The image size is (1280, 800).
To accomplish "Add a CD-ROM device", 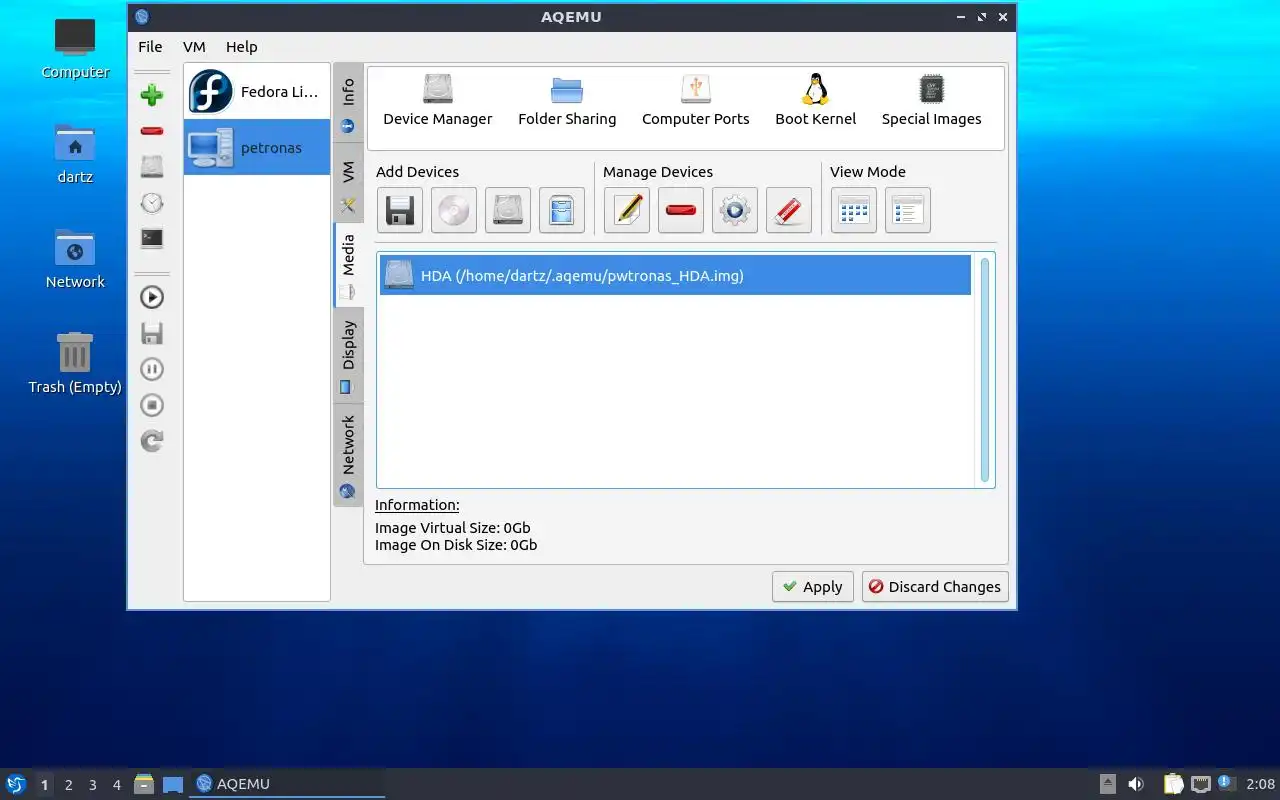I will 454,210.
